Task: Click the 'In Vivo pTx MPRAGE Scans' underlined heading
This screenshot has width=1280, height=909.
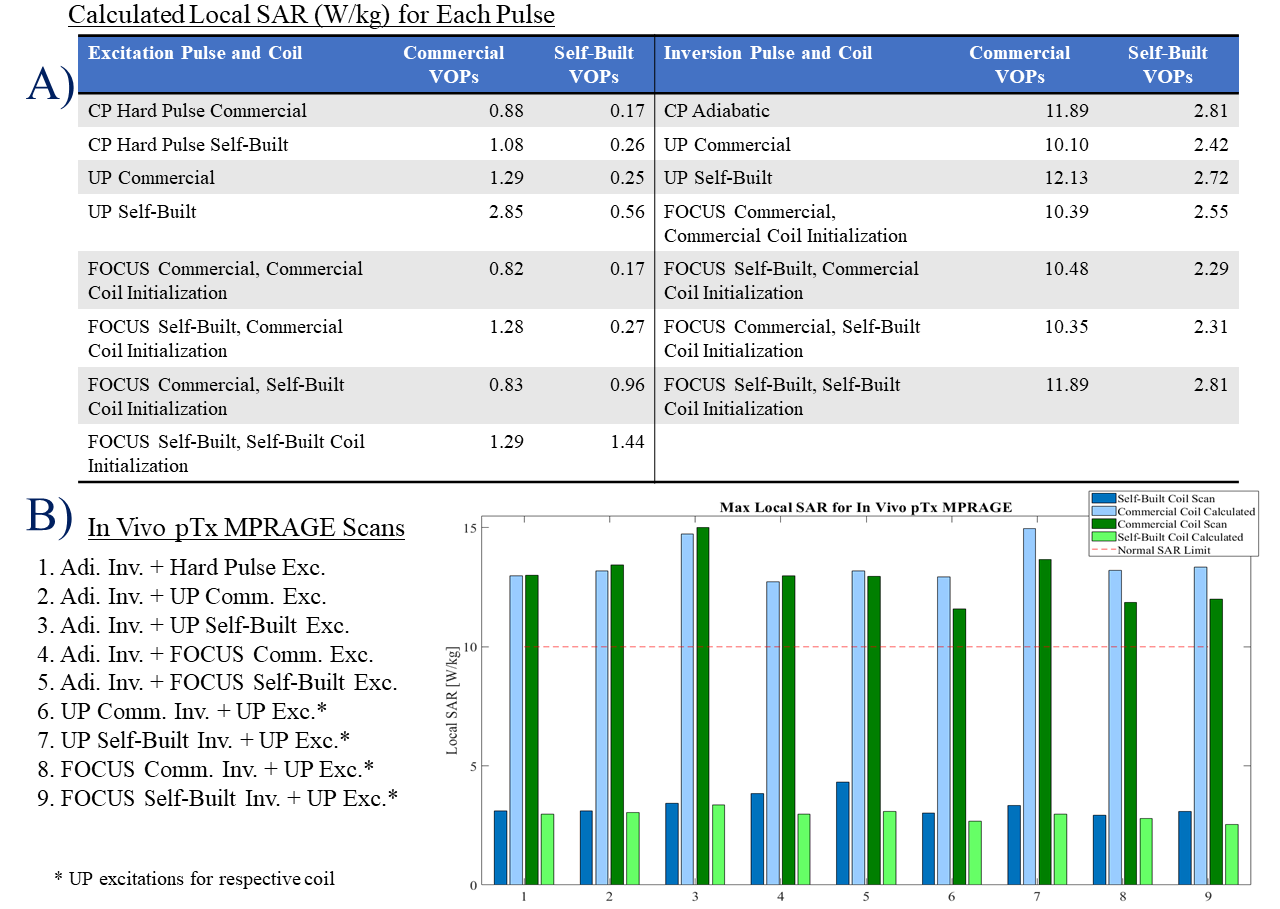Action: pos(246,527)
